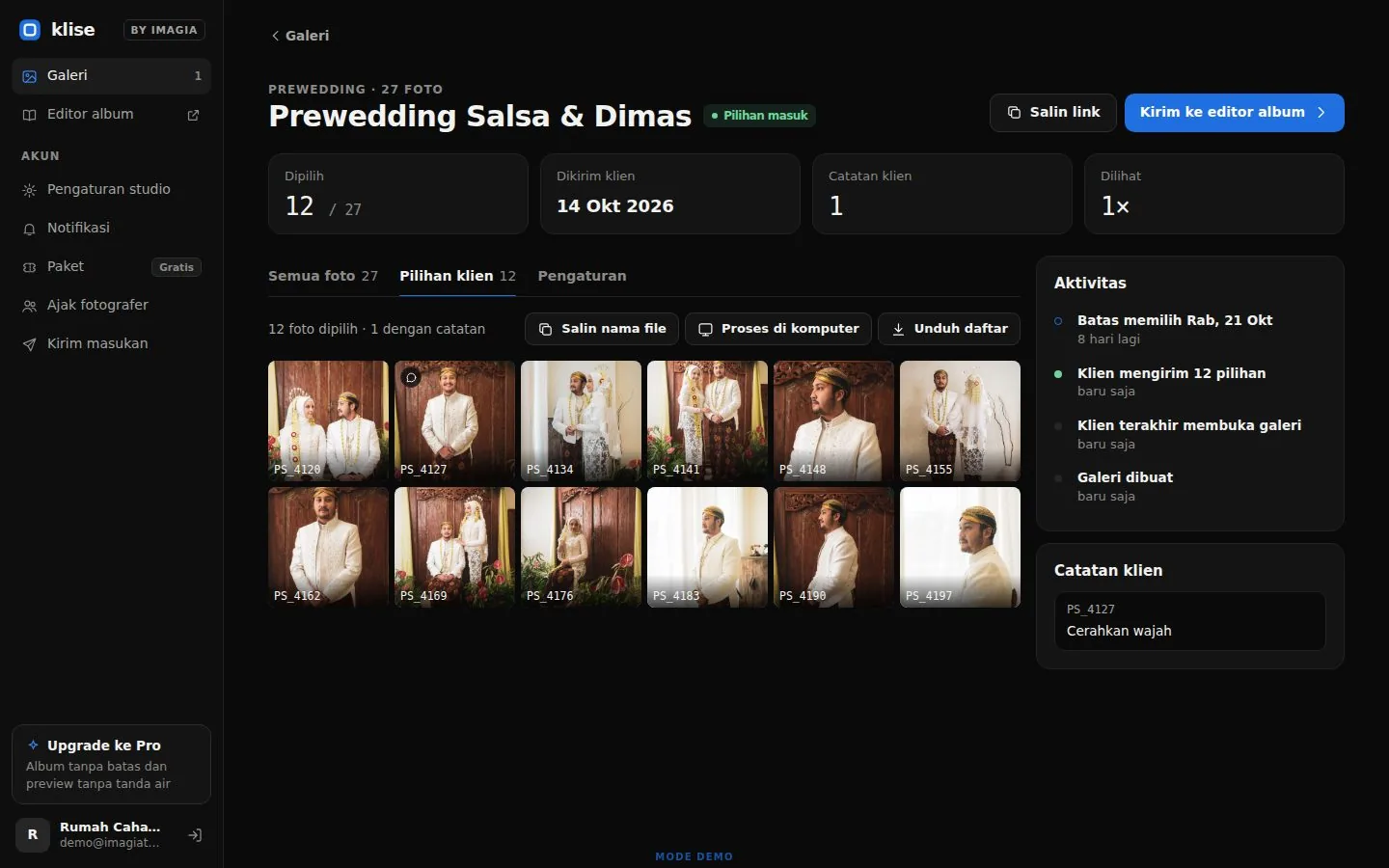Open the Editor album sidebar item
Screen dimensions: 1389x868
pos(111,114)
